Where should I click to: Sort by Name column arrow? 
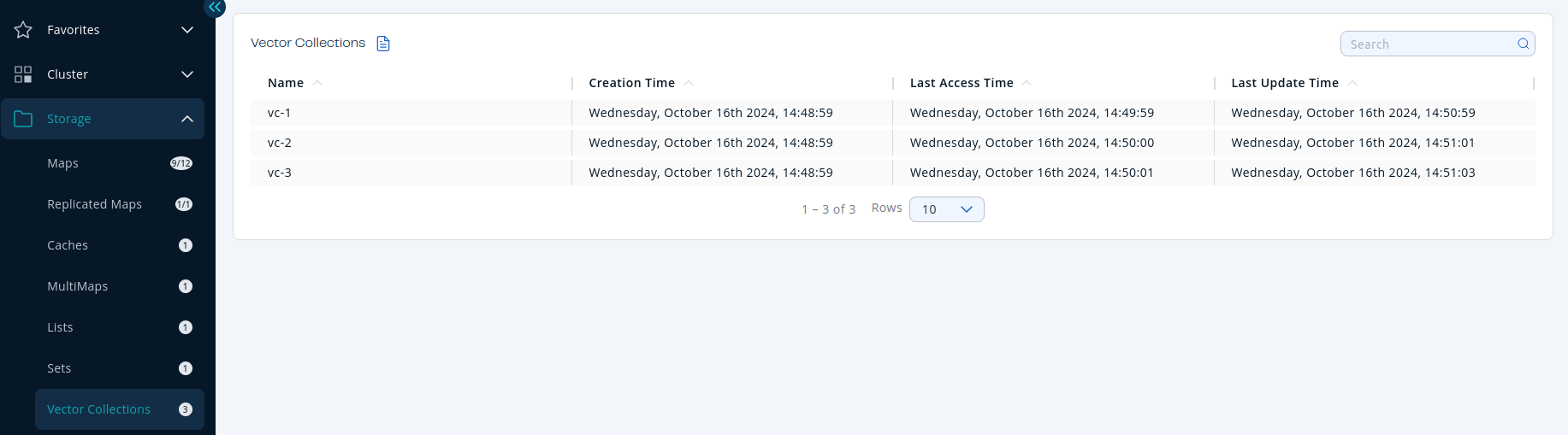(317, 83)
